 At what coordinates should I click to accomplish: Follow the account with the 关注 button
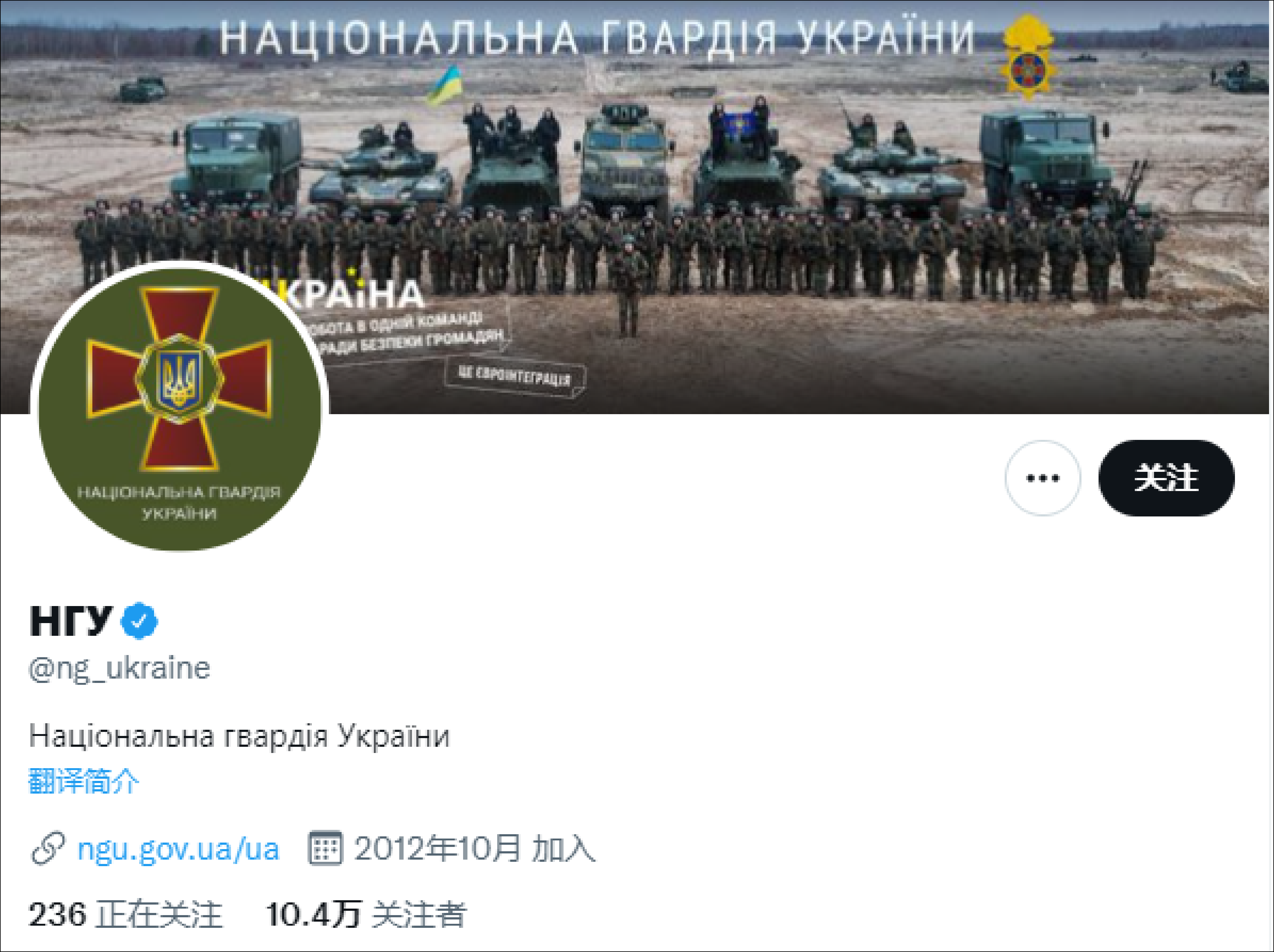(x=1166, y=477)
